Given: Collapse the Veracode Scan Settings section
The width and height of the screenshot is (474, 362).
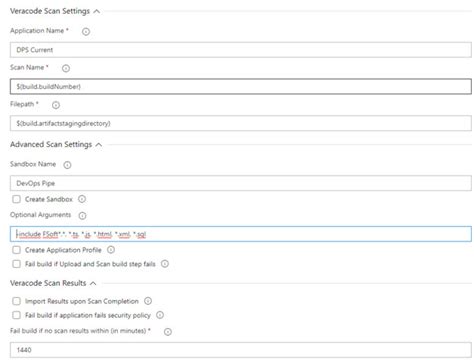Looking at the screenshot, I should click(x=97, y=11).
